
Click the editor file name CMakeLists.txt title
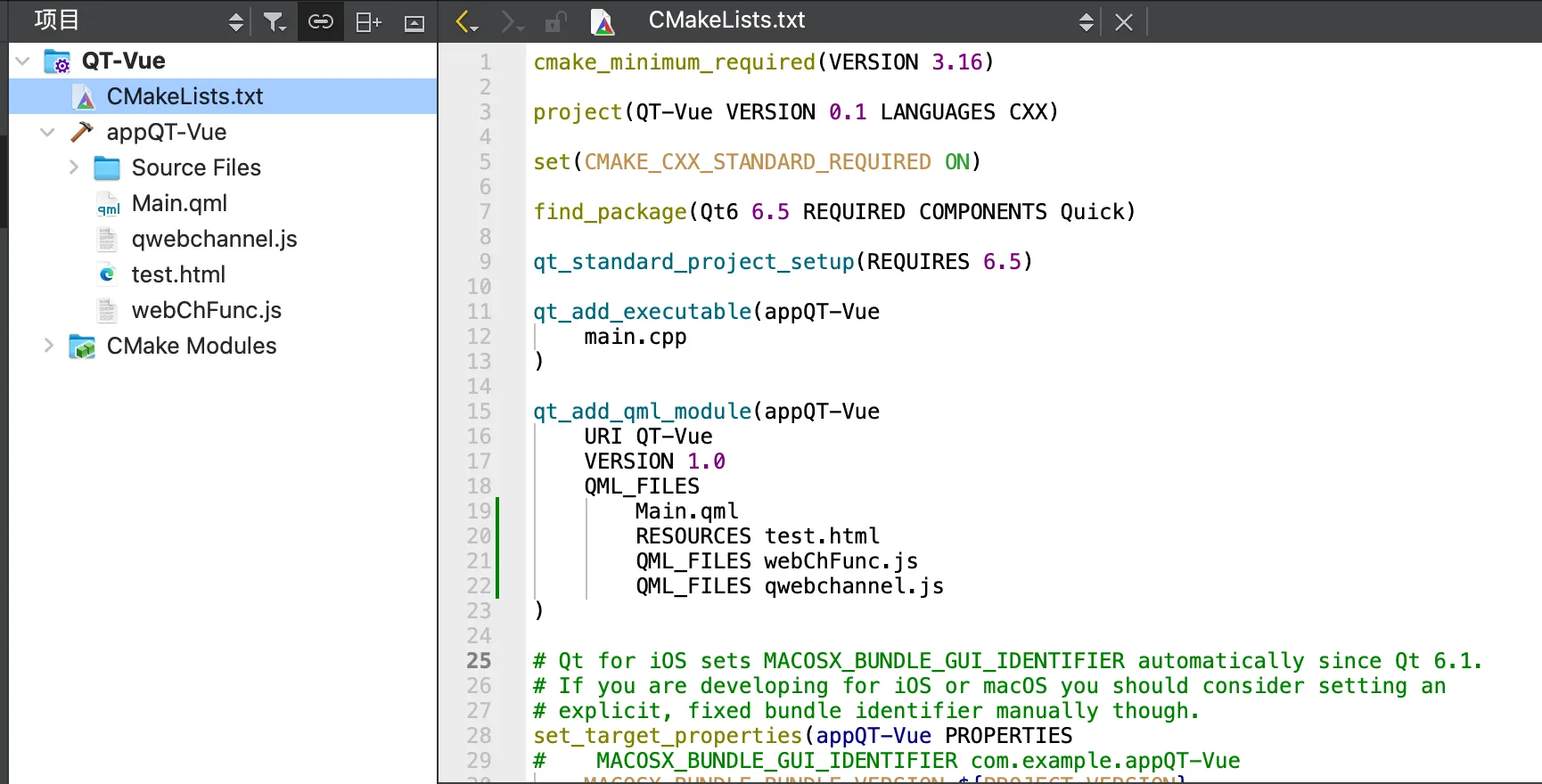[x=726, y=20]
